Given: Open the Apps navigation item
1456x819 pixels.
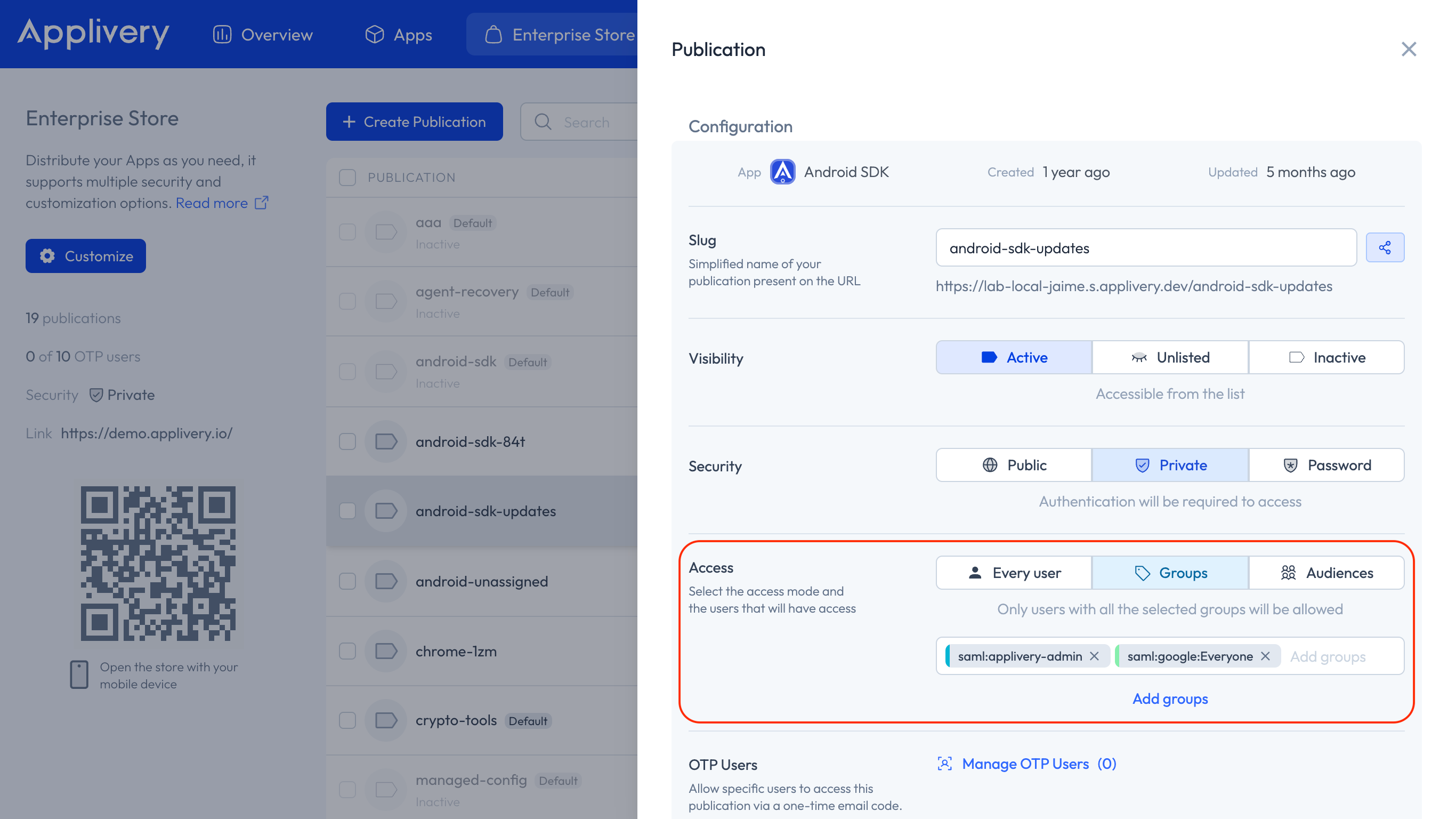Looking at the screenshot, I should click(398, 34).
